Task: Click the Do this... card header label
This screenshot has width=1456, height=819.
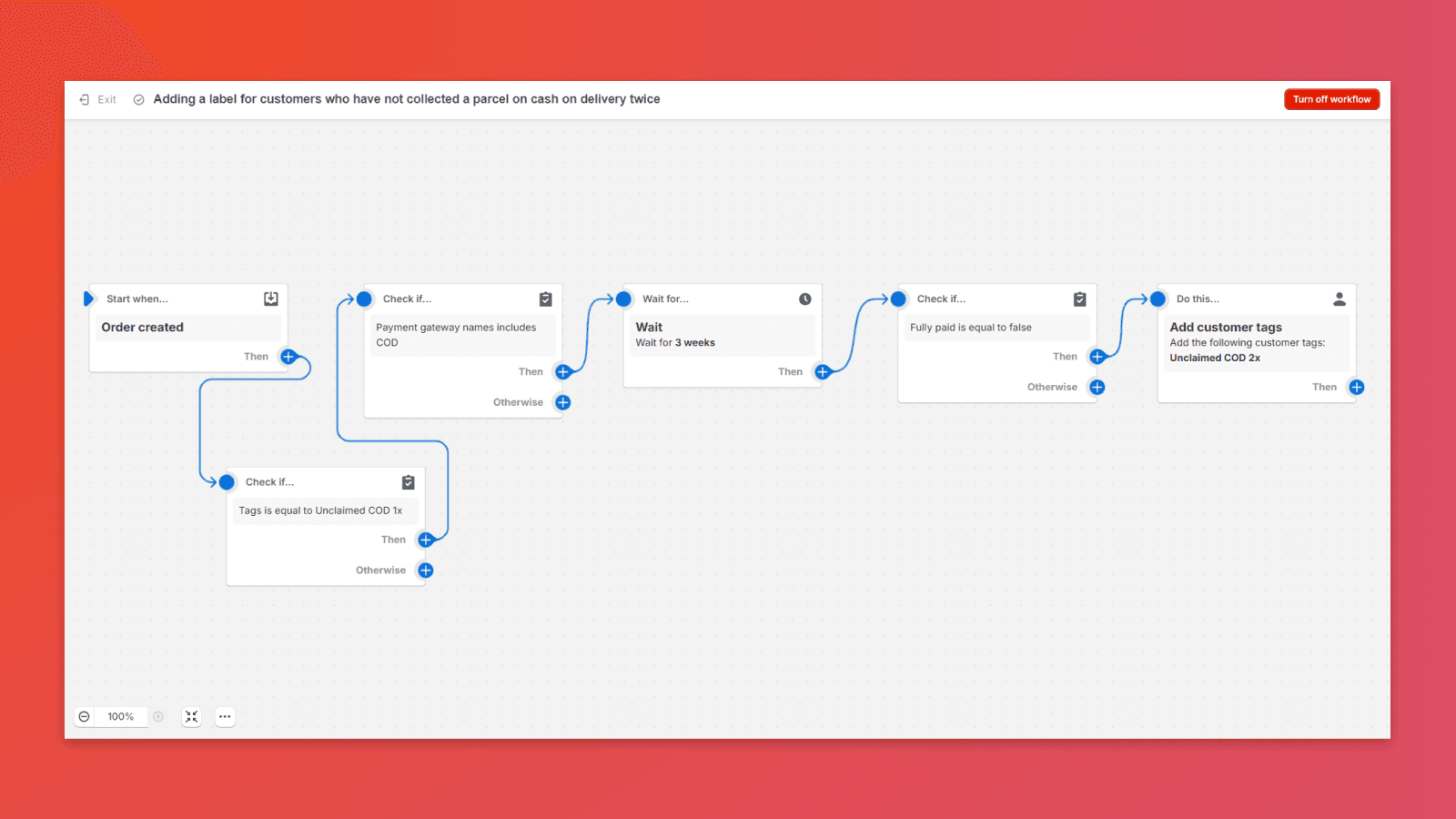Action: point(1198,298)
